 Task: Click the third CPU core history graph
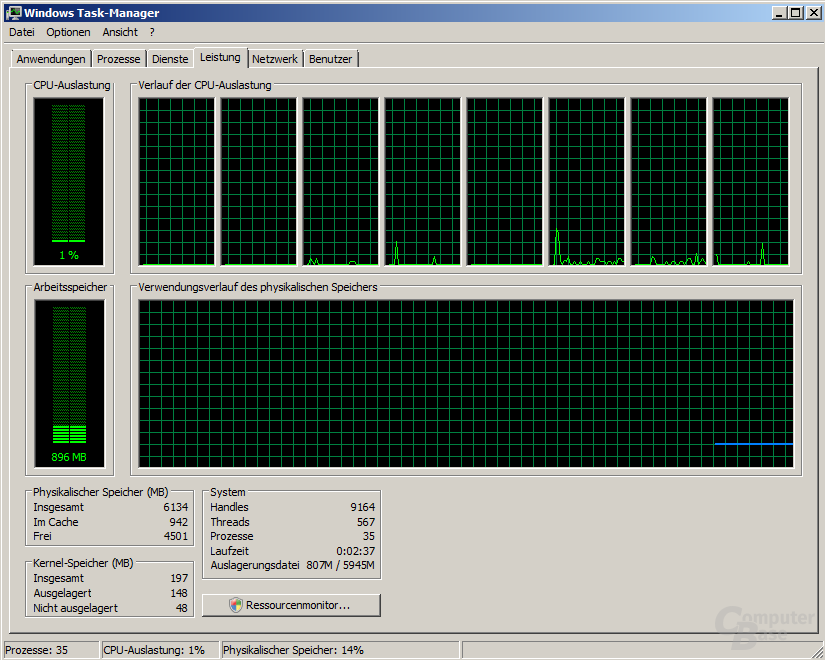pos(340,182)
